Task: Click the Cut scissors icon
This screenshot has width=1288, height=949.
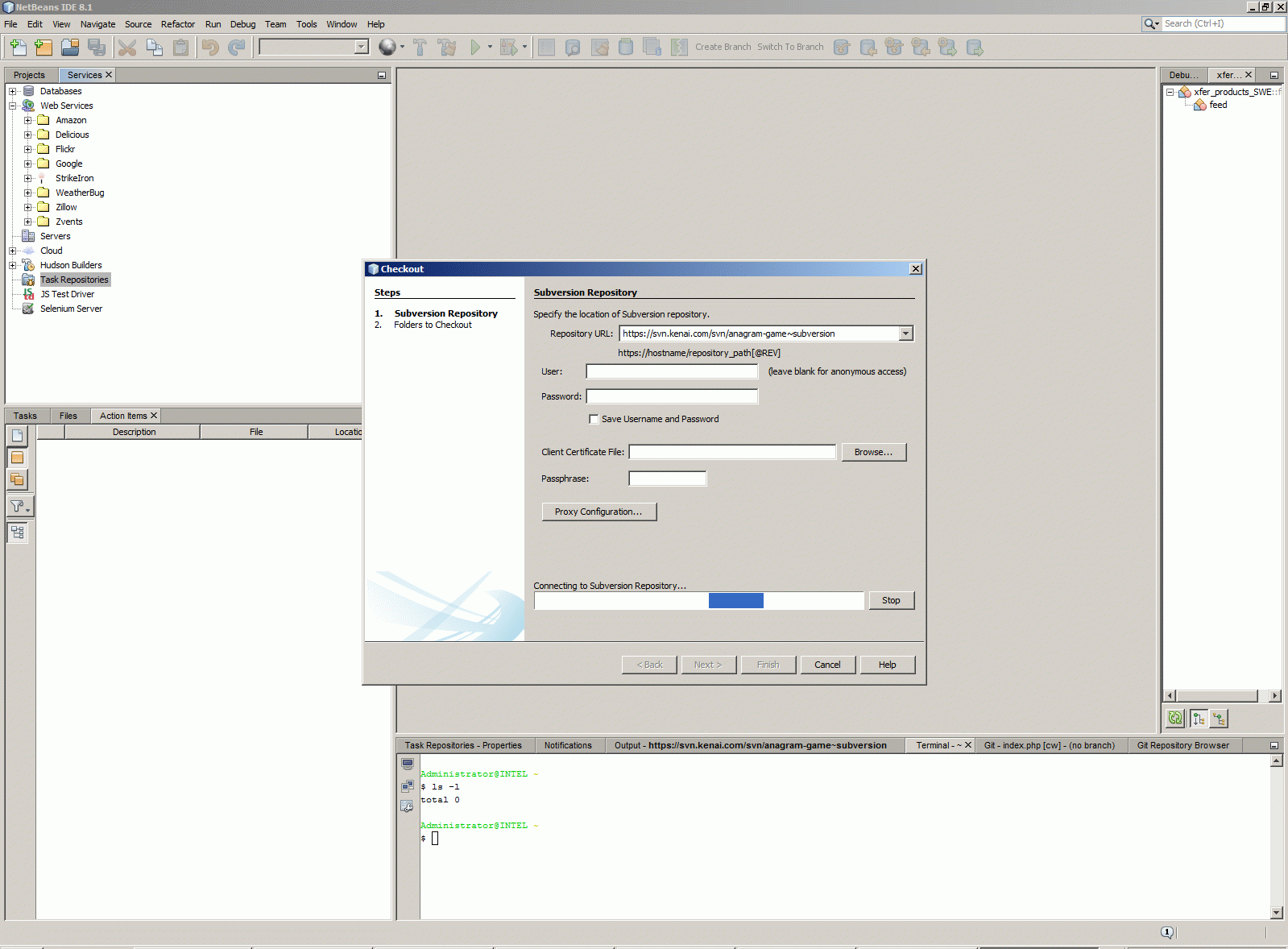Action: pos(127,48)
